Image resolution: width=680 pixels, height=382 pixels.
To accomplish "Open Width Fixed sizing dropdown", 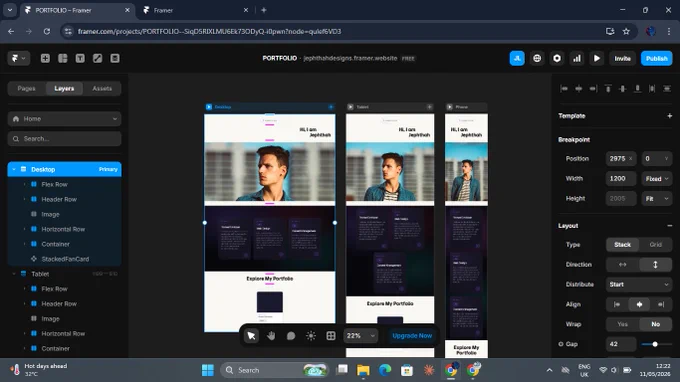I will click(657, 179).
